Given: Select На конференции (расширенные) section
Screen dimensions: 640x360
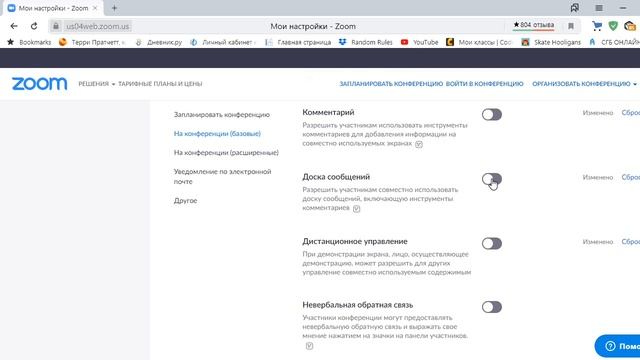Looking at the screenshot, I should [x=226, y=153].
